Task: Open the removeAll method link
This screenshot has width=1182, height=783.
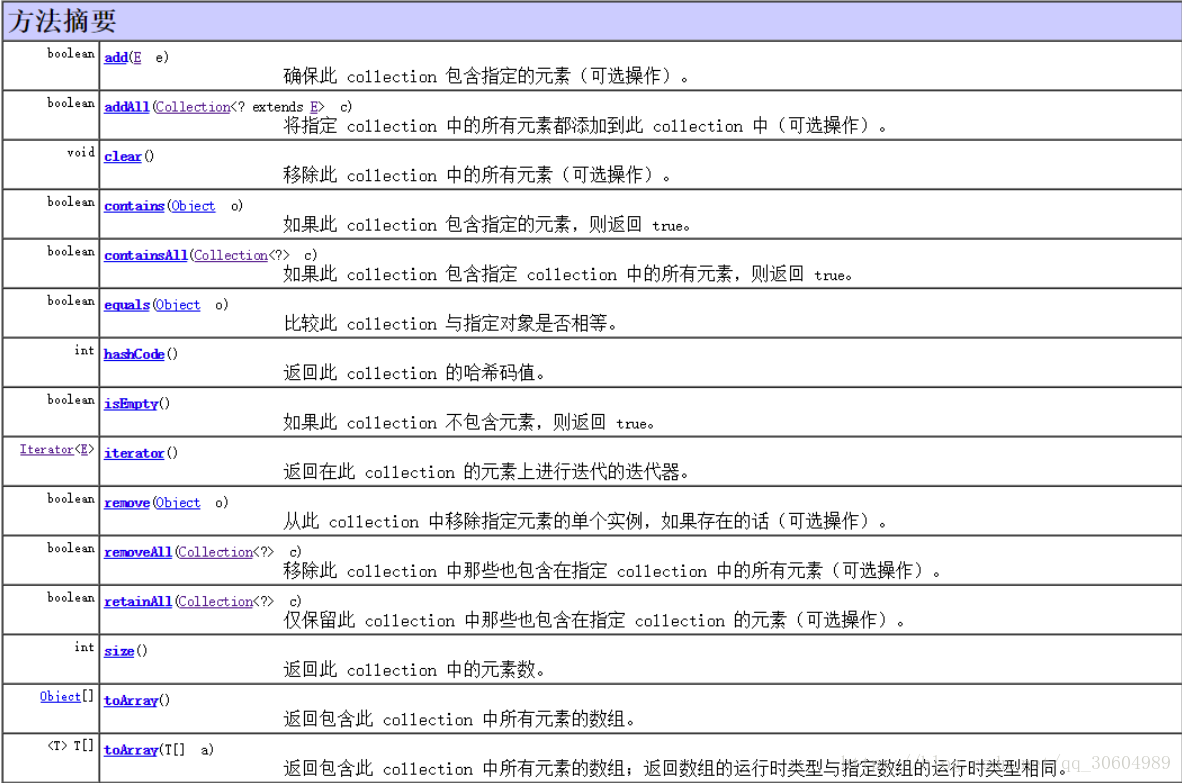Action: [x=138, y=552]
